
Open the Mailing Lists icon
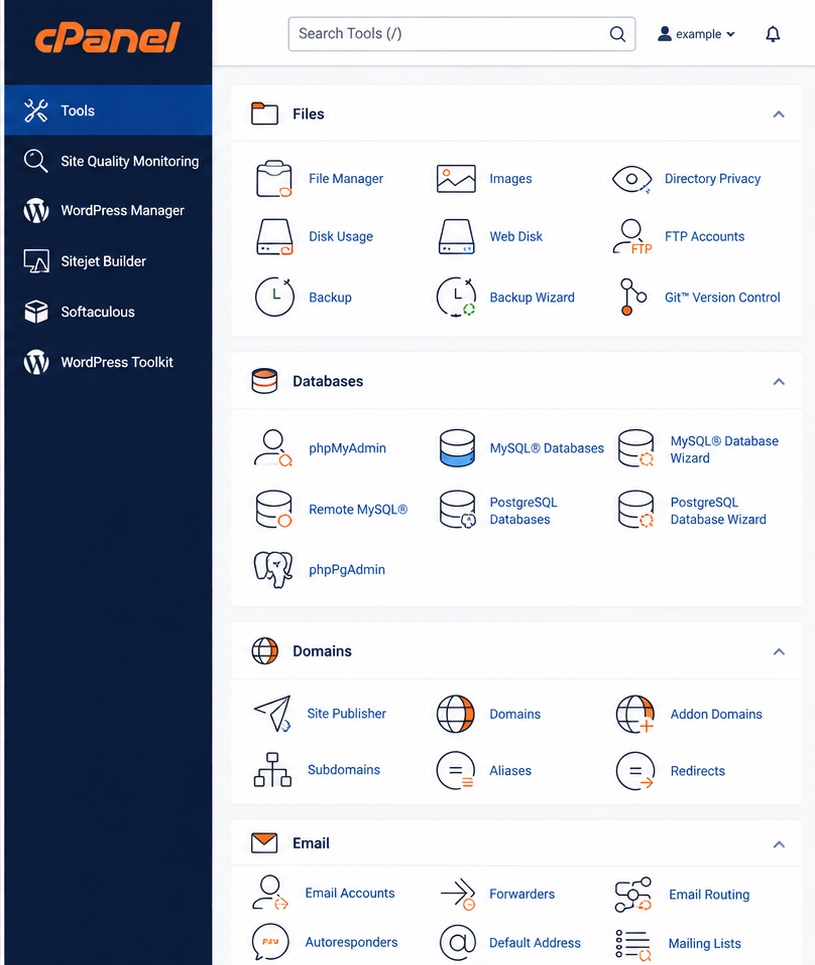[633, 944]
